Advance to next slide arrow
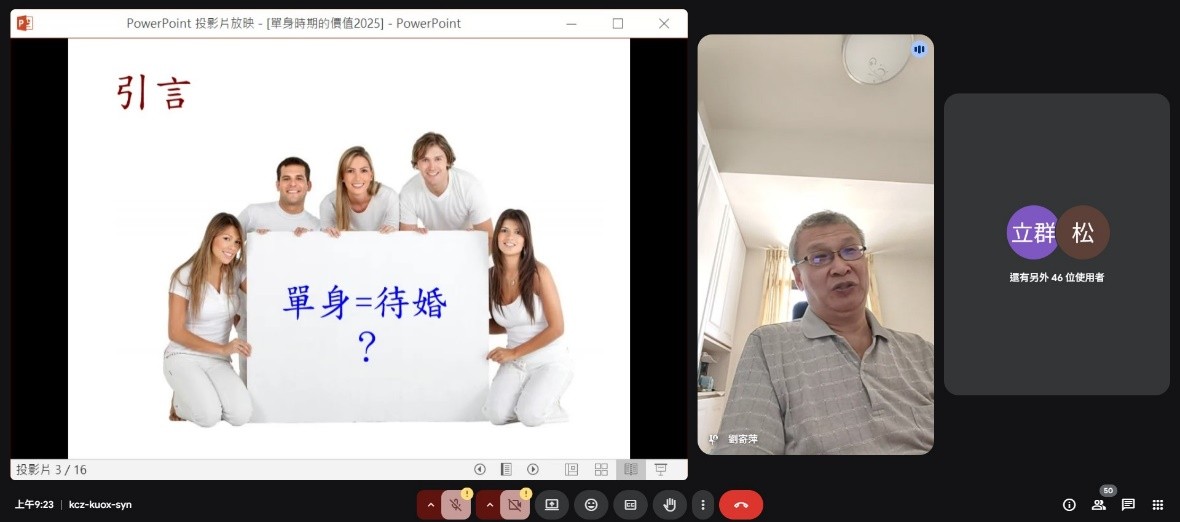 point(533,469)
